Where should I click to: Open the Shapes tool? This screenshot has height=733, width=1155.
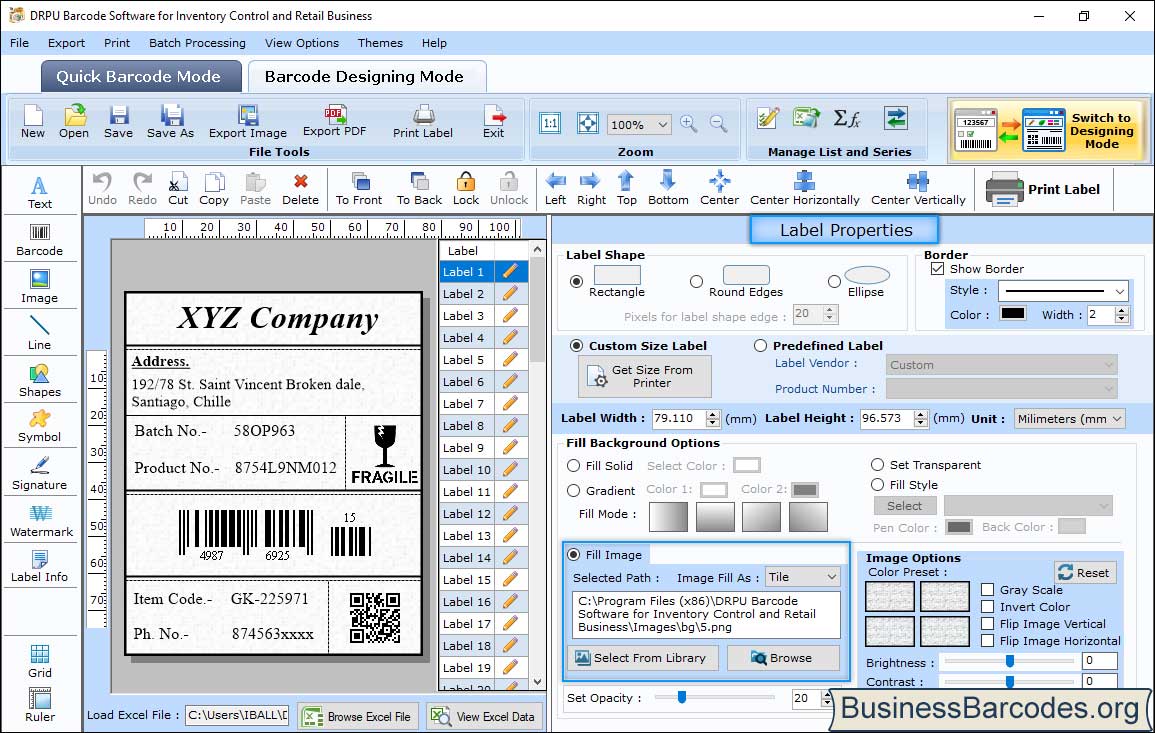coord(40,380)
